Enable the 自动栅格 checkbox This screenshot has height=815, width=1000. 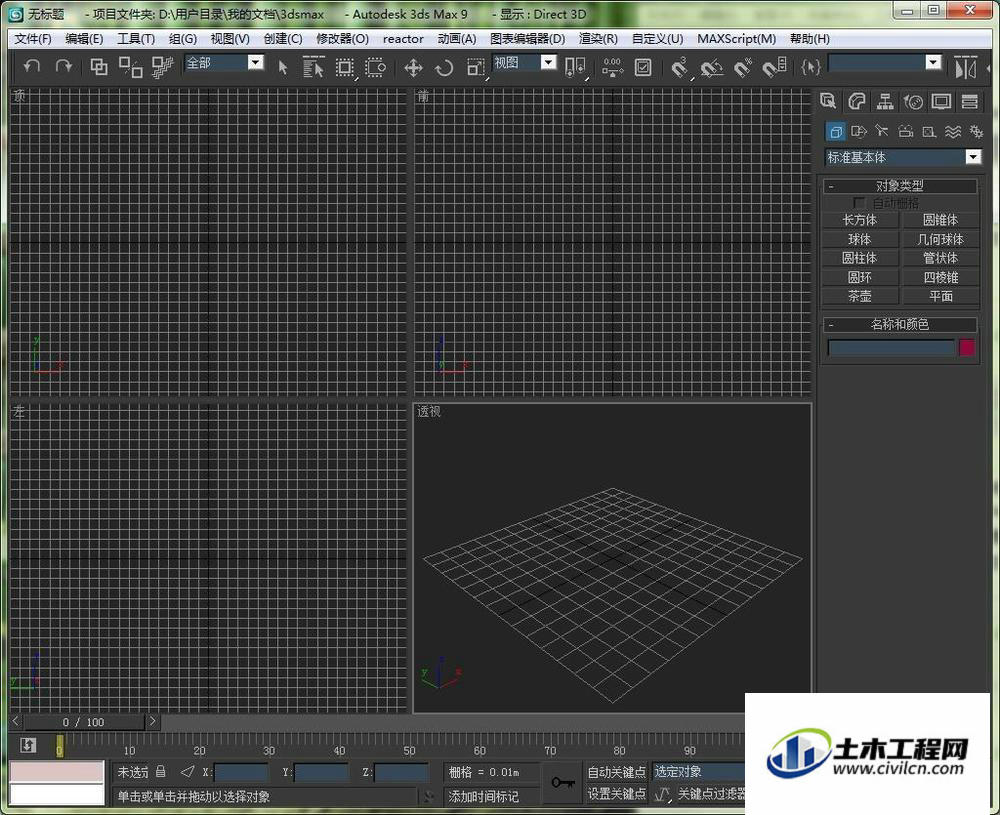pyautogui.click(x=859, y=203)
